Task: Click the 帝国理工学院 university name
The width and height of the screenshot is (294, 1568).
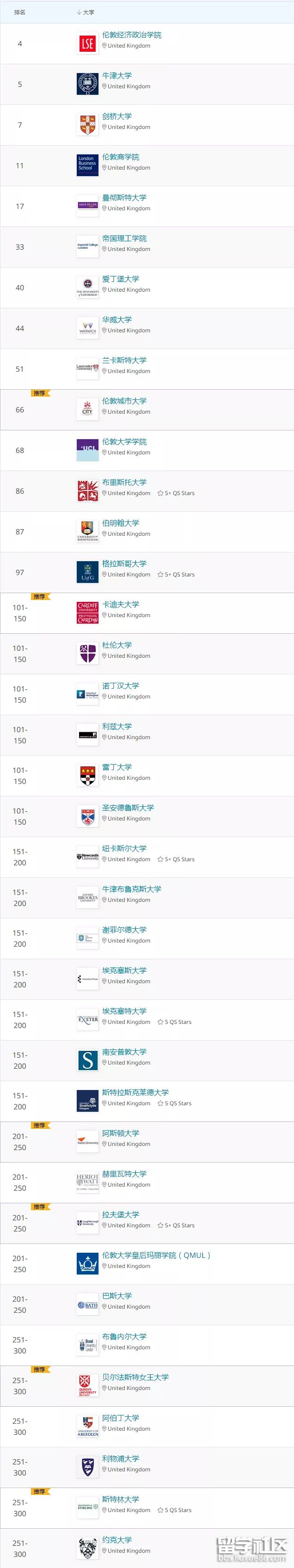Action: [124, 239]
